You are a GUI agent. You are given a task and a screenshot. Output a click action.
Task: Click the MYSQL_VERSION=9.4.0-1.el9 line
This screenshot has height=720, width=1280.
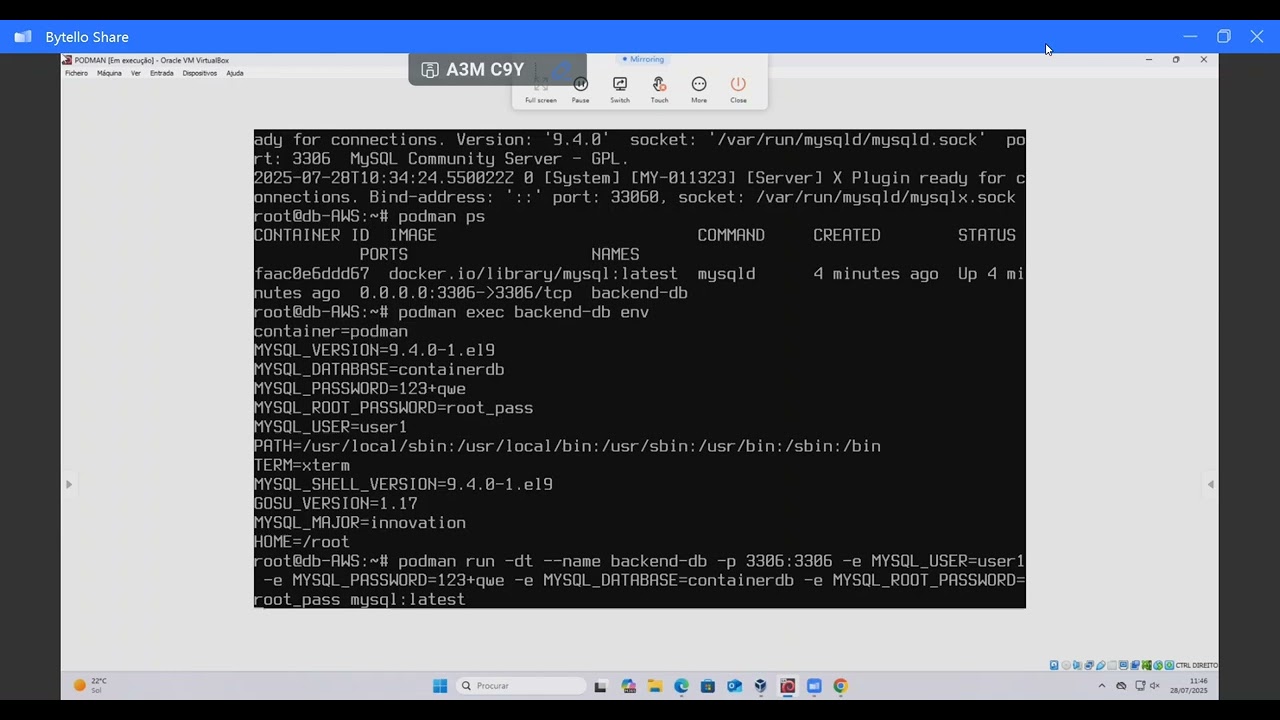pos(375,351)
